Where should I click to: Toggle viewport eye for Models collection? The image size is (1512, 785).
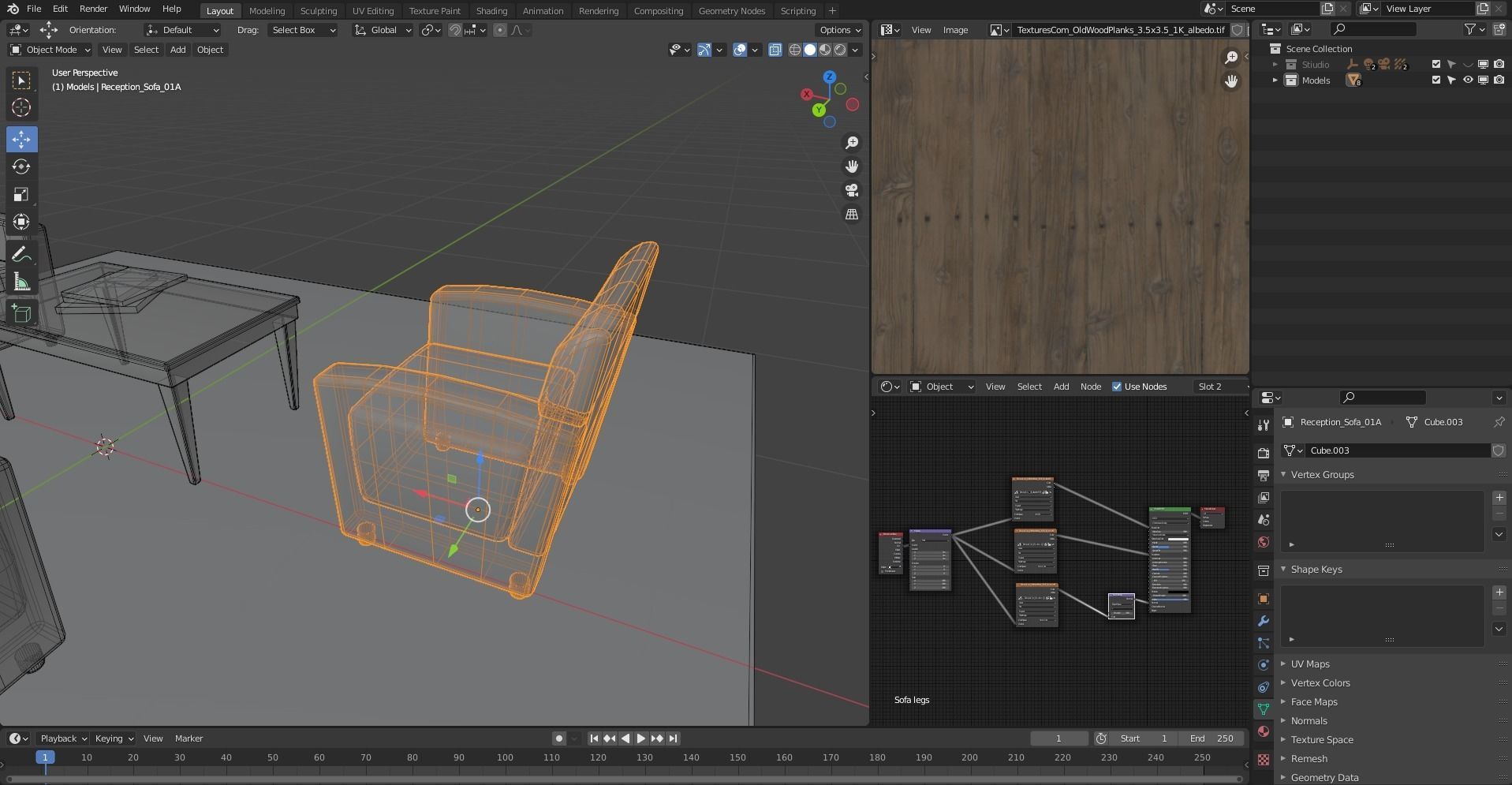1468,80
